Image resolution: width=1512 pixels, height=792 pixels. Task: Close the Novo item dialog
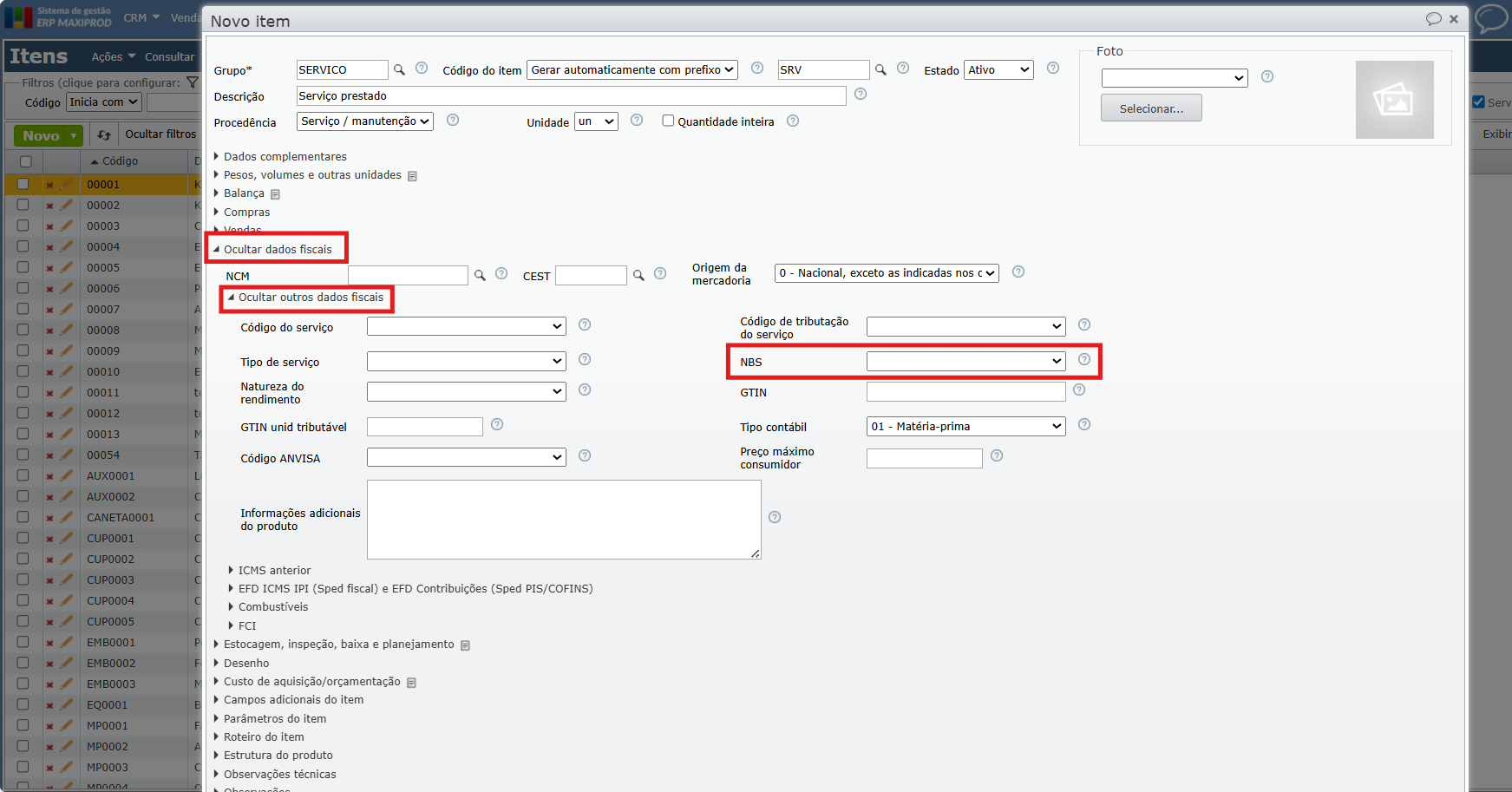pyautogui.click(x=1454, y=19)
